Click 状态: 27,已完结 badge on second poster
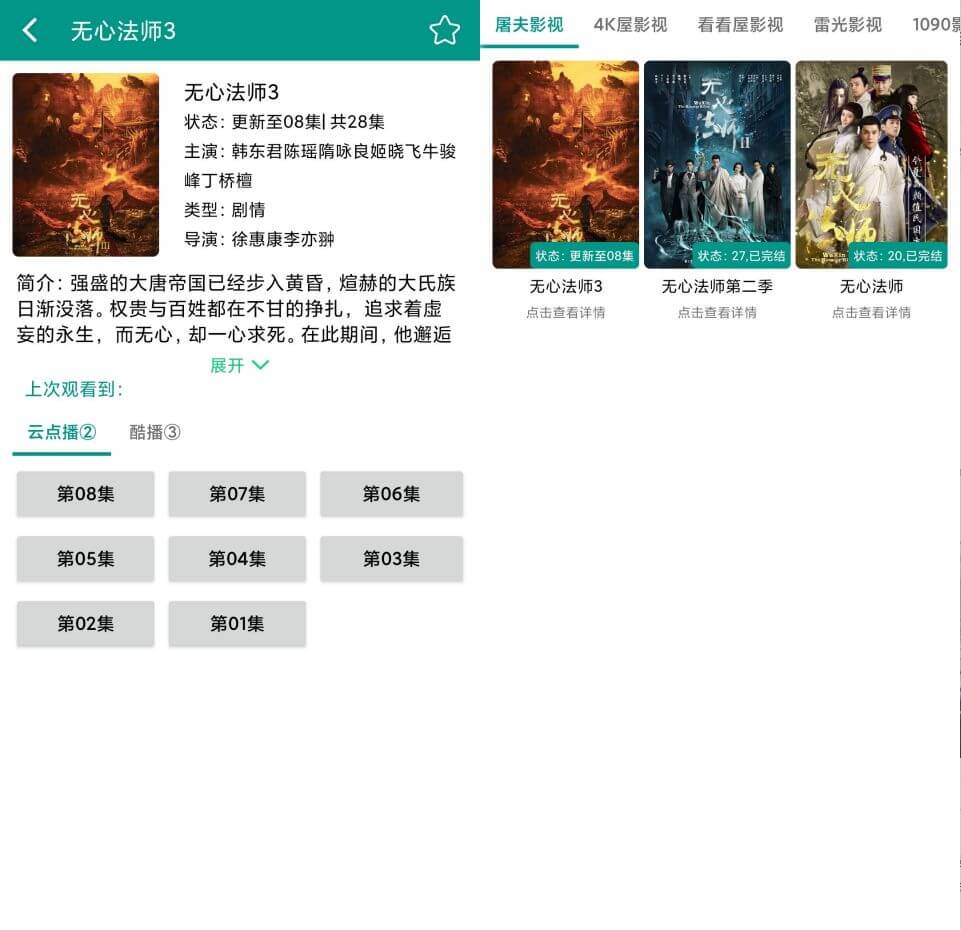 741,256
